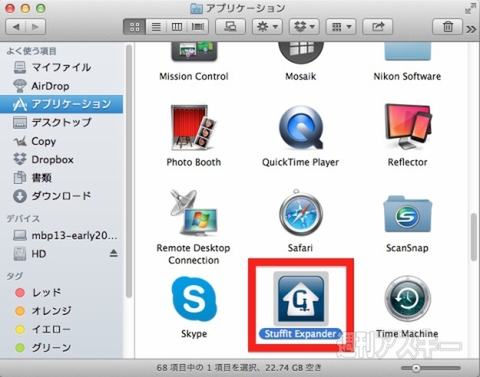Click the Skype name label
Image resolution: width=480 pixels, height=377 pixels.
tap(194, 334)
